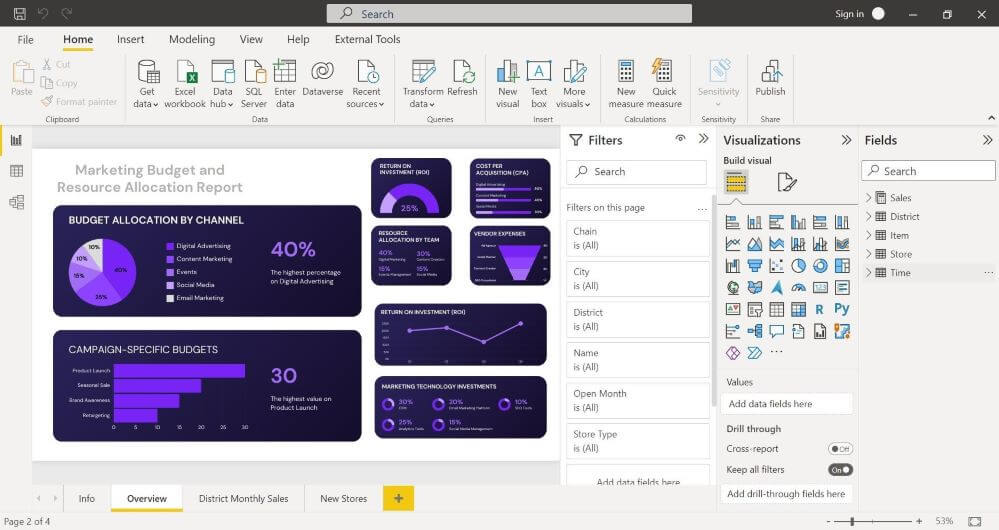The width and height of the screenshot is (999, 530).
Task: Click Sign in
Action: click(x=849, y=14)
